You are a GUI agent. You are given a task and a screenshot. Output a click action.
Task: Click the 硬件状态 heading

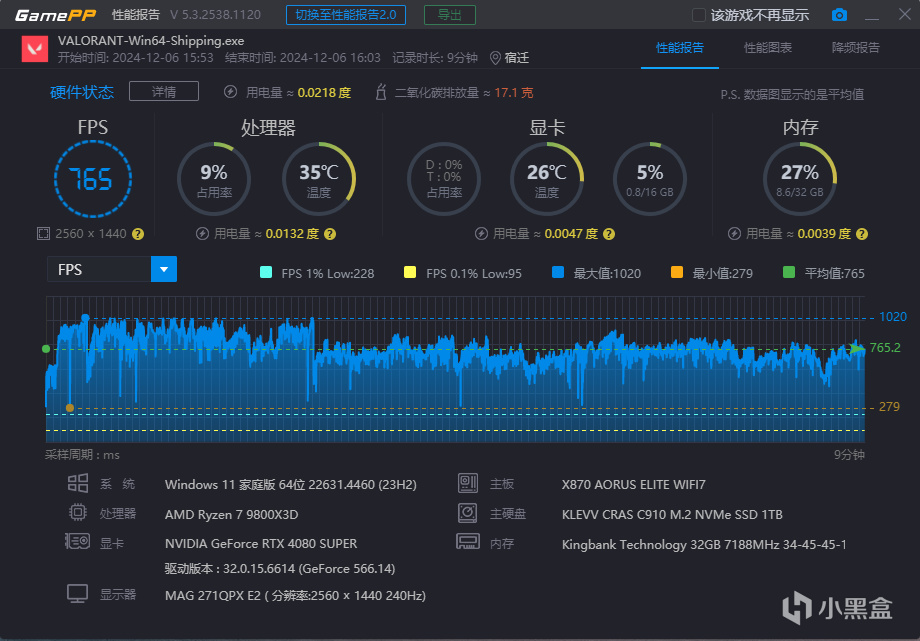click(x=82, y=92)
